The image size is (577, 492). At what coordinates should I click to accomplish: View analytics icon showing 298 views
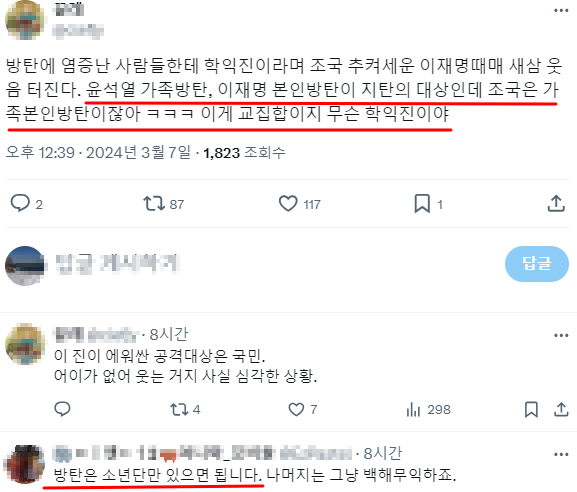(413, 409)
